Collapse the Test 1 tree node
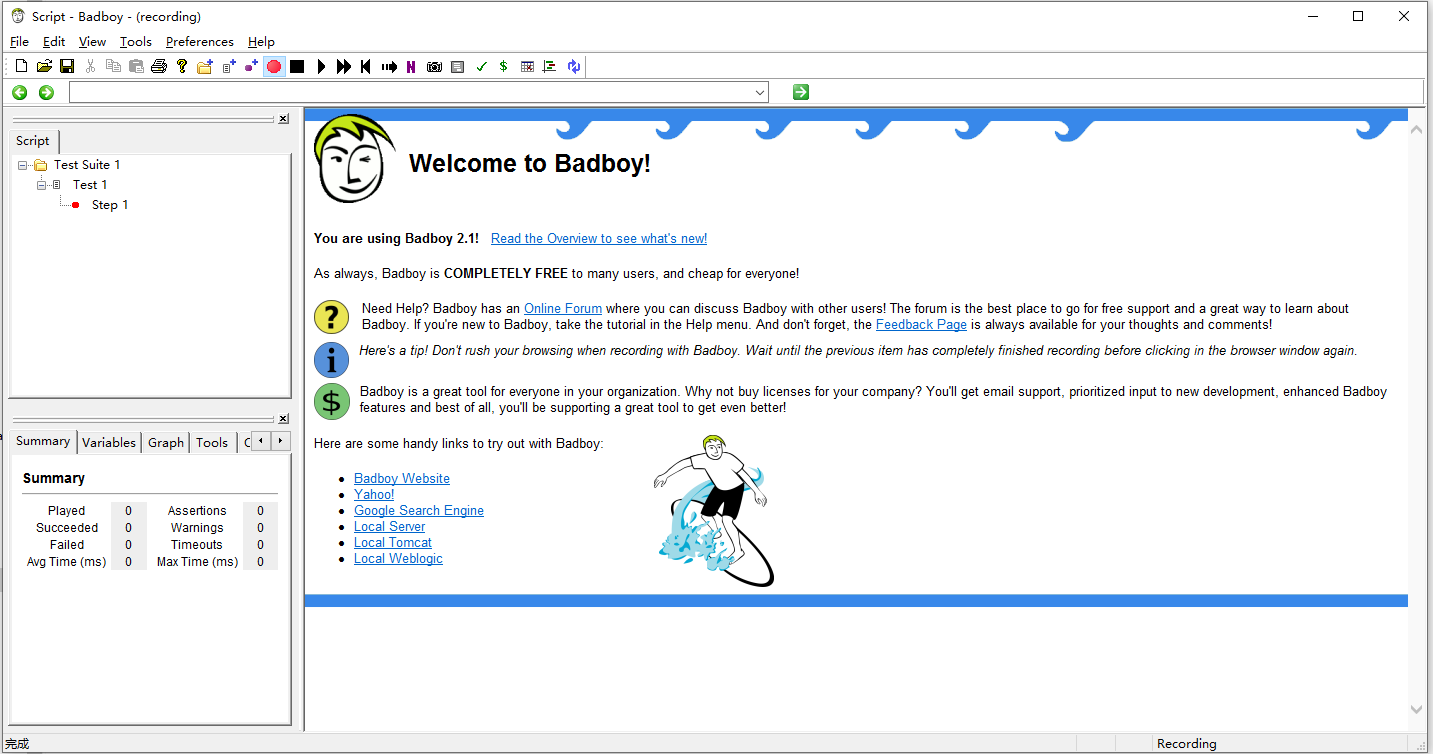The height and width of the screenshot is (754, 1433). 41,185
